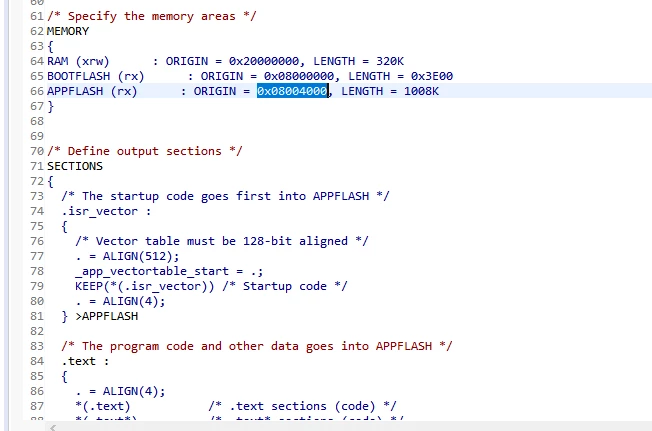Click the opening brace on line 85
The height and width of the screenshot is (431, 652).
64,376
